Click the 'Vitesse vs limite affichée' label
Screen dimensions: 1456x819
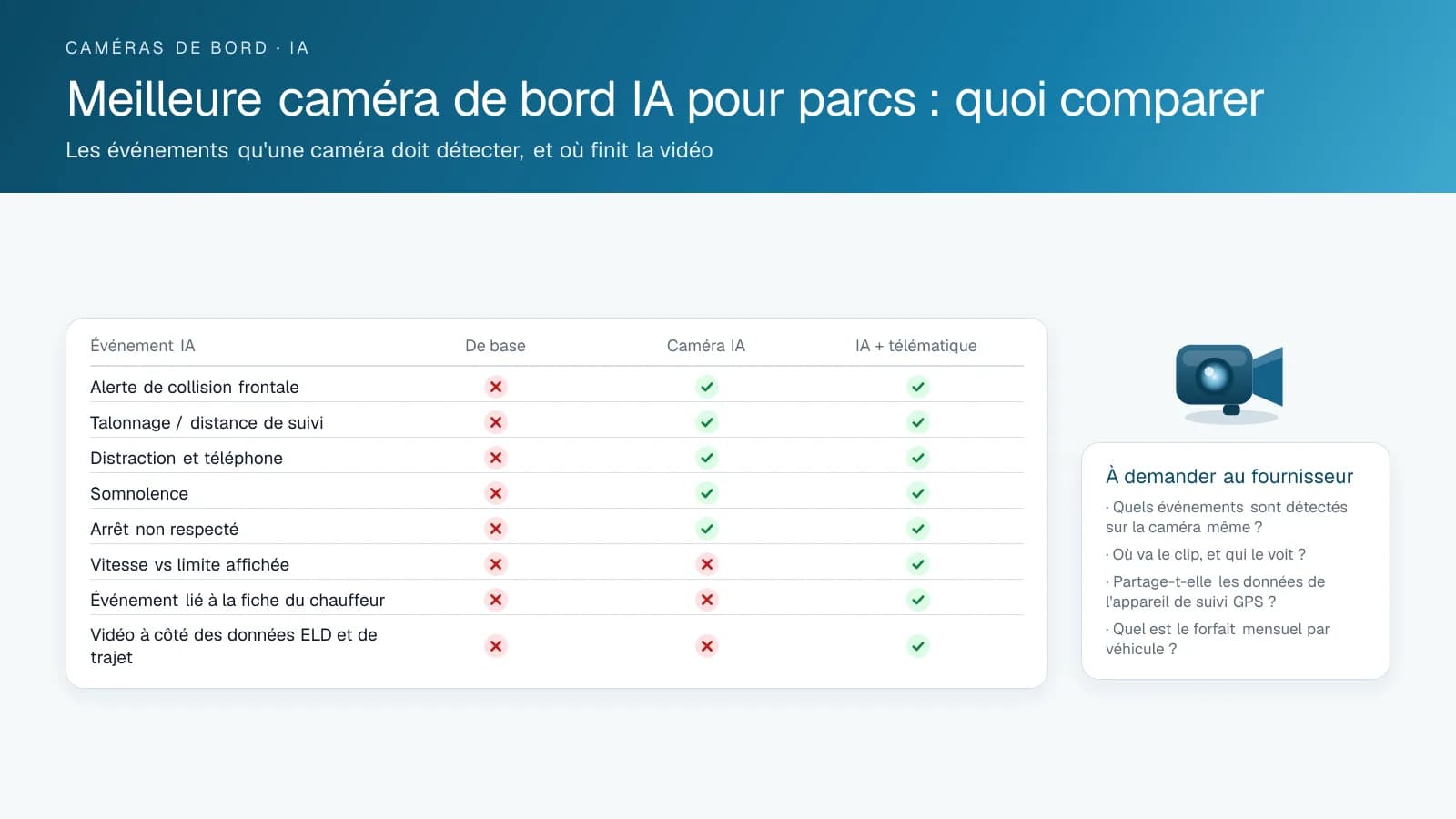190,564
